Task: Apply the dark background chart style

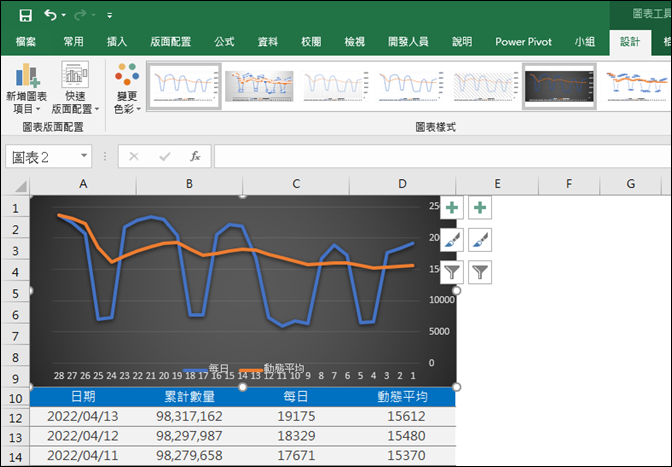Action: pyautogui.click(x=559, y=86)
